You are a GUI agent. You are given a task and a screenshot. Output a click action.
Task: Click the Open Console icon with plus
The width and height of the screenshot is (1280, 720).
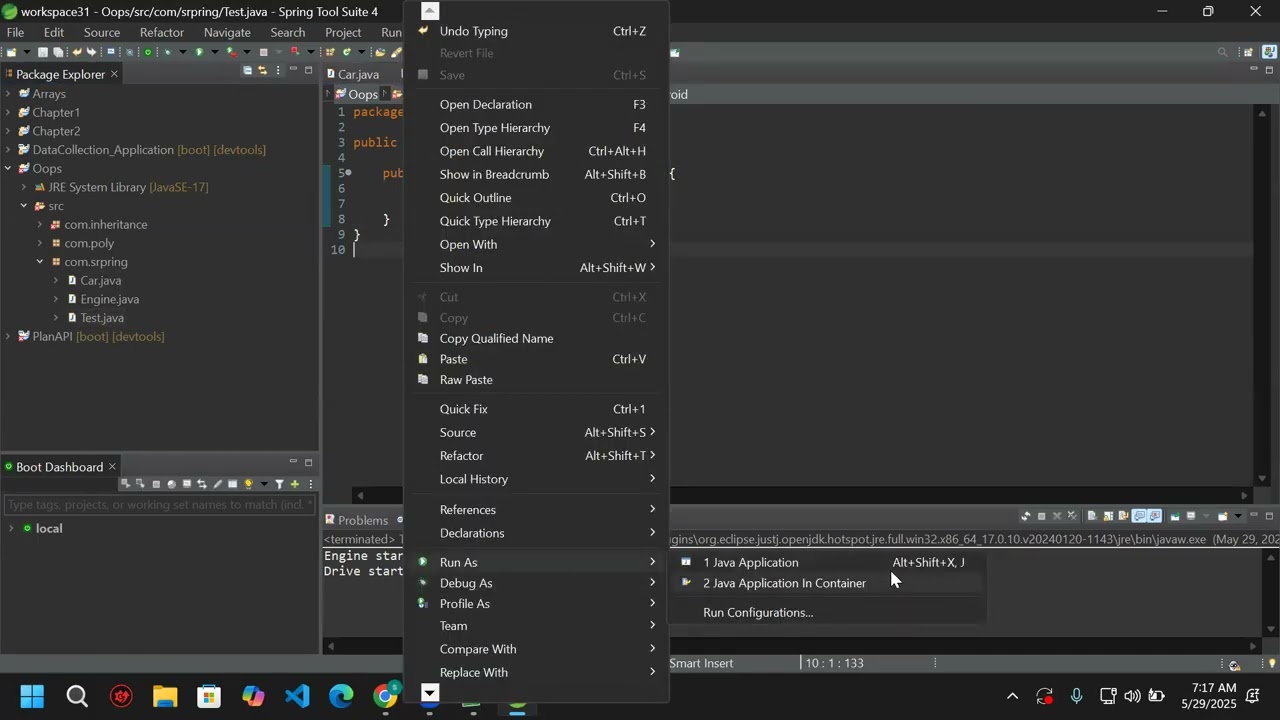click(1223, 516)
